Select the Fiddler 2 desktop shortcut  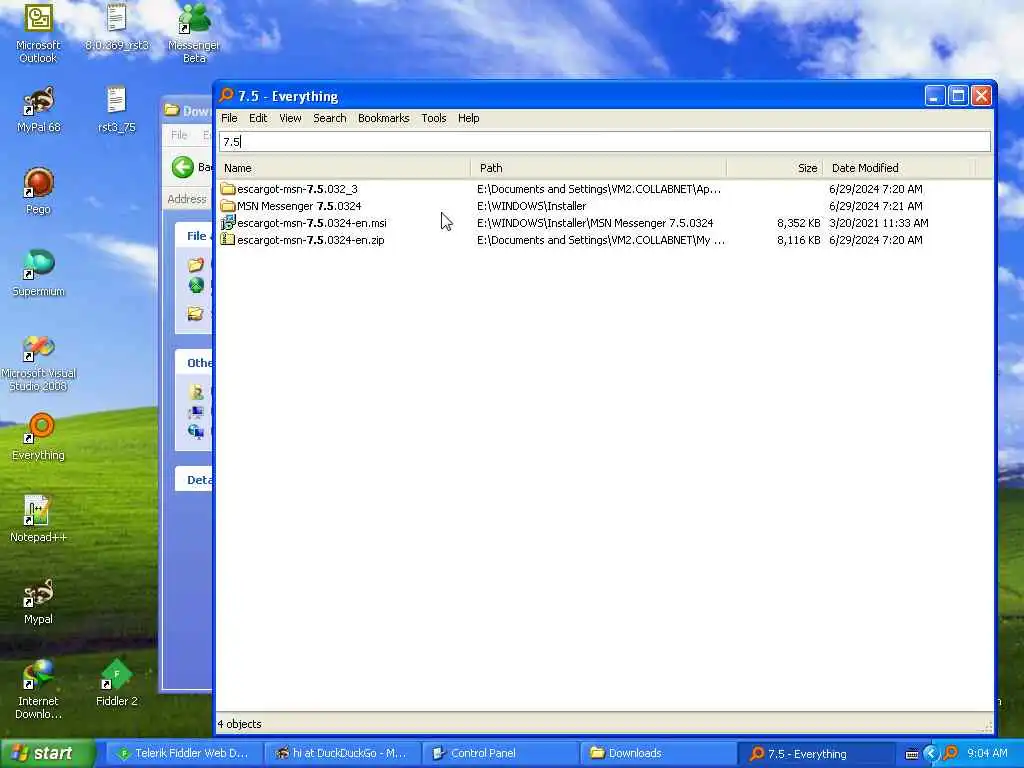116,683
